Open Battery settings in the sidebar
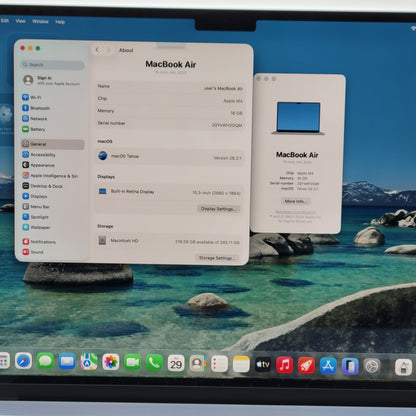The width and height of the screenshot is (416, 416). tap(53, 129)
